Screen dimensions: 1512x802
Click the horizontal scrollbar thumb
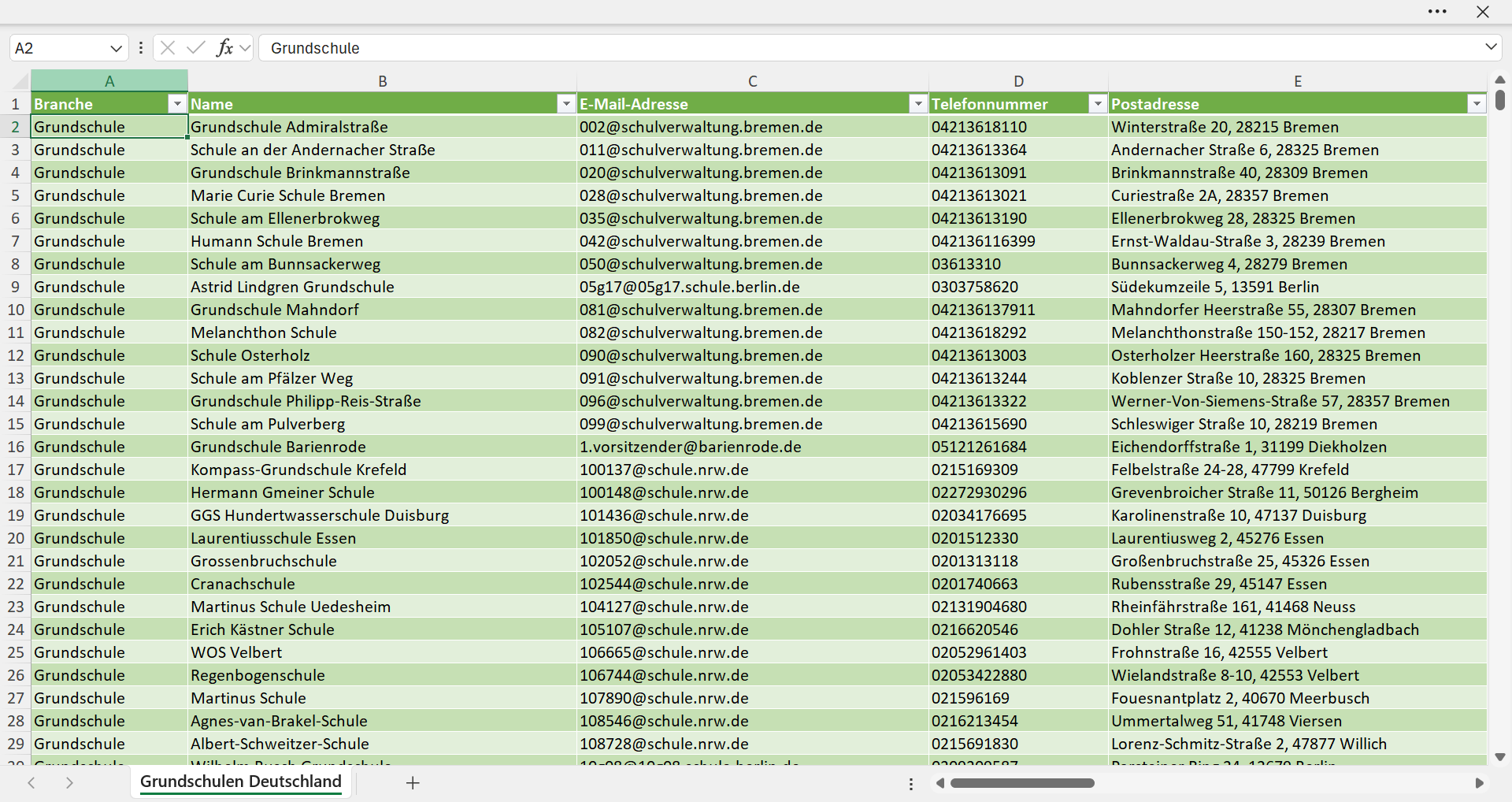[x=1022, y=783]
